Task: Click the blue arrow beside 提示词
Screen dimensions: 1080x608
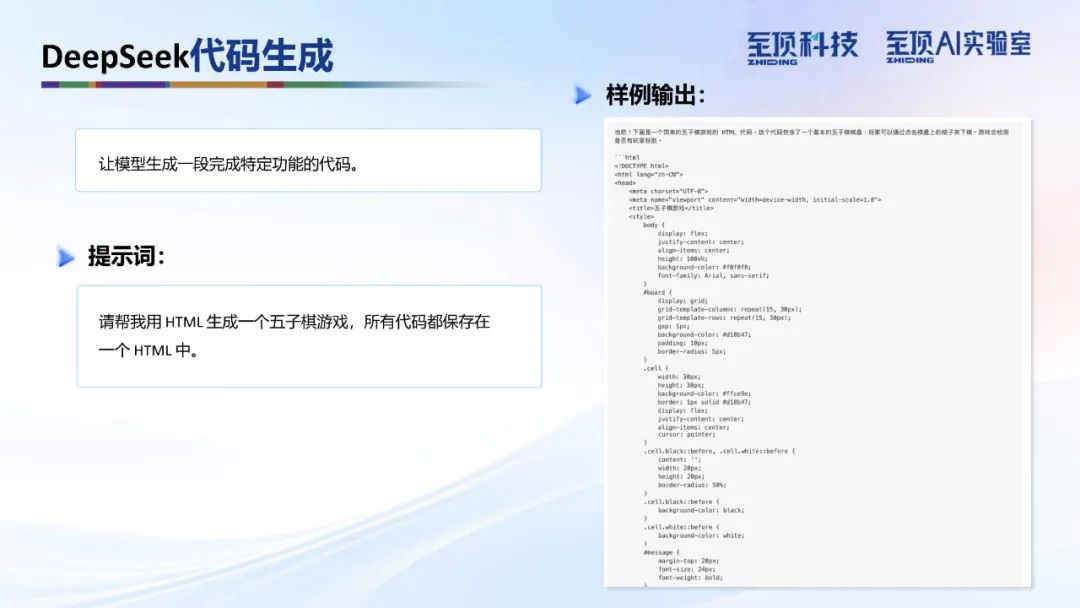Action: pyautogui.click(x=66, y=257)
